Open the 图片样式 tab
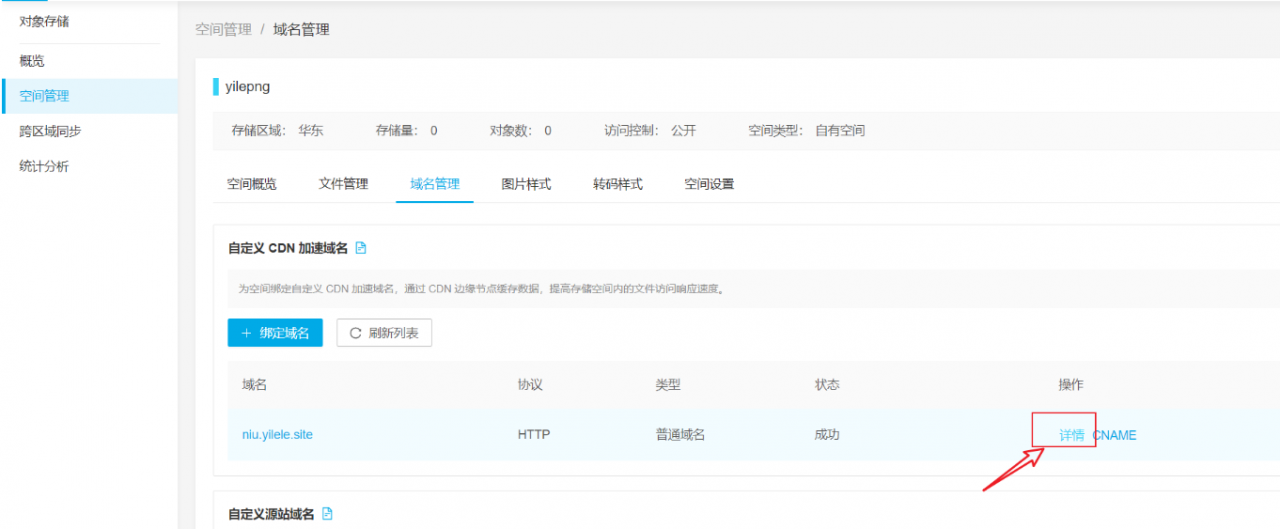The width and height of the screenshot is (1280, 529). pos(526,184)
